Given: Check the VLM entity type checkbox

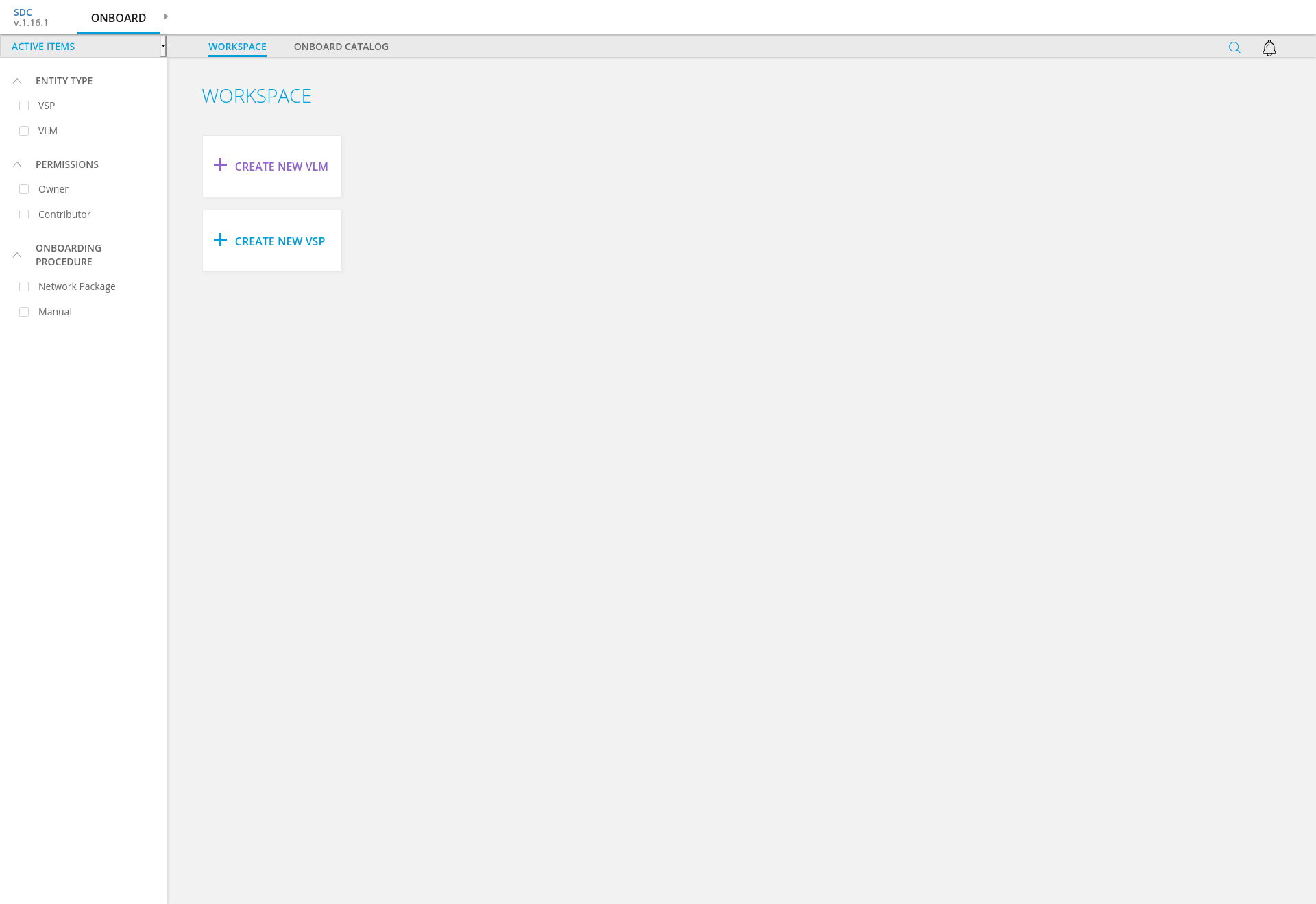Looking at the screenshot, I should 24,131.
